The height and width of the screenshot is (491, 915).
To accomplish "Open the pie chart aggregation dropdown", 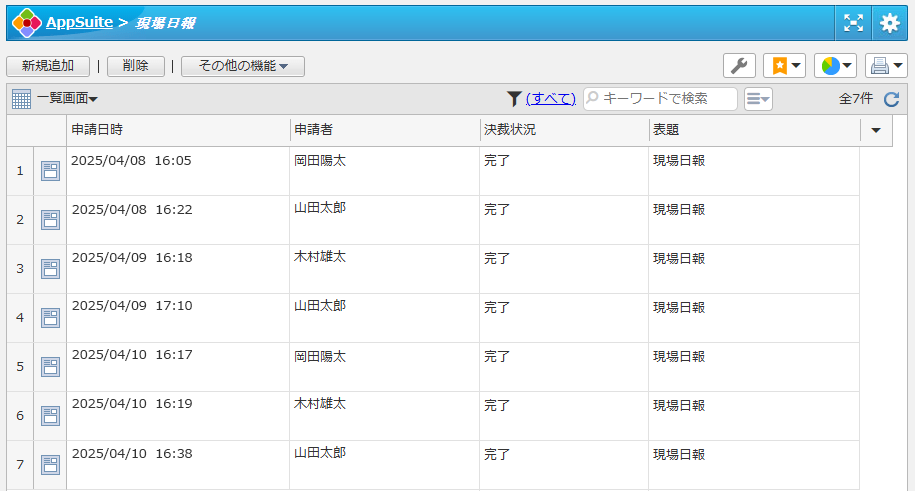I will click(x=835, y=66).
